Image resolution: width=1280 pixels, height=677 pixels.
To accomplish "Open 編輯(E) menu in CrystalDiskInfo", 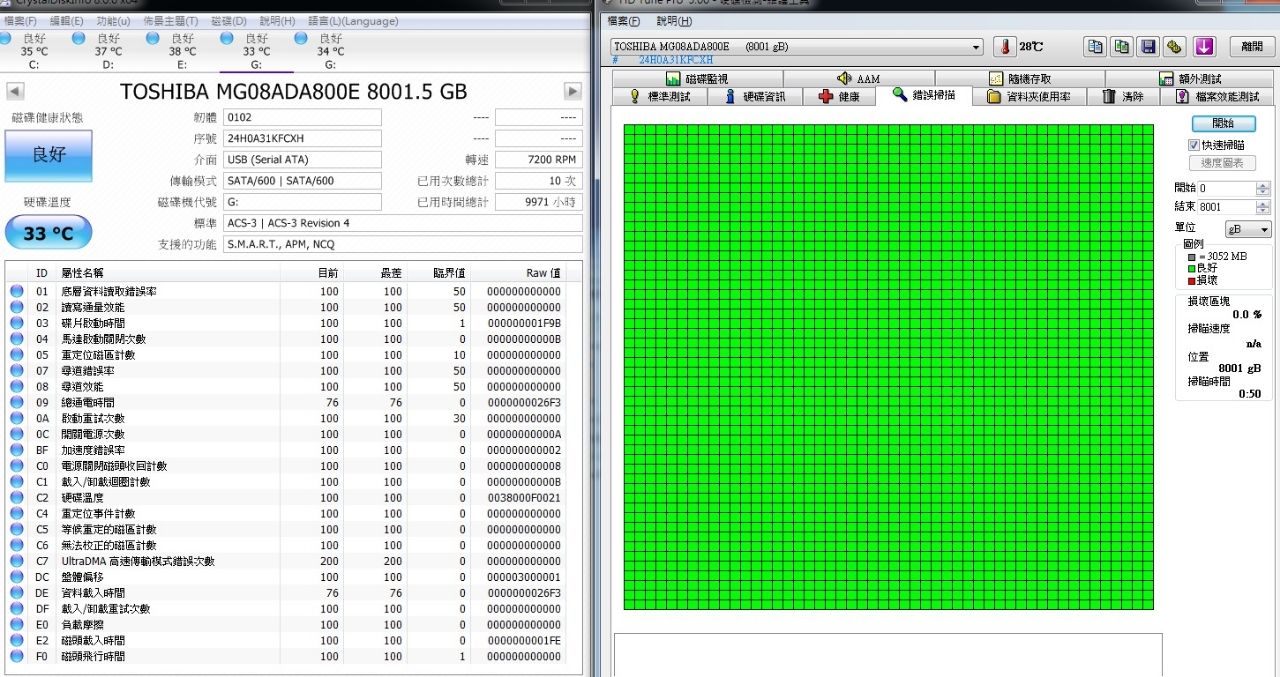I will tap(67, 21).
